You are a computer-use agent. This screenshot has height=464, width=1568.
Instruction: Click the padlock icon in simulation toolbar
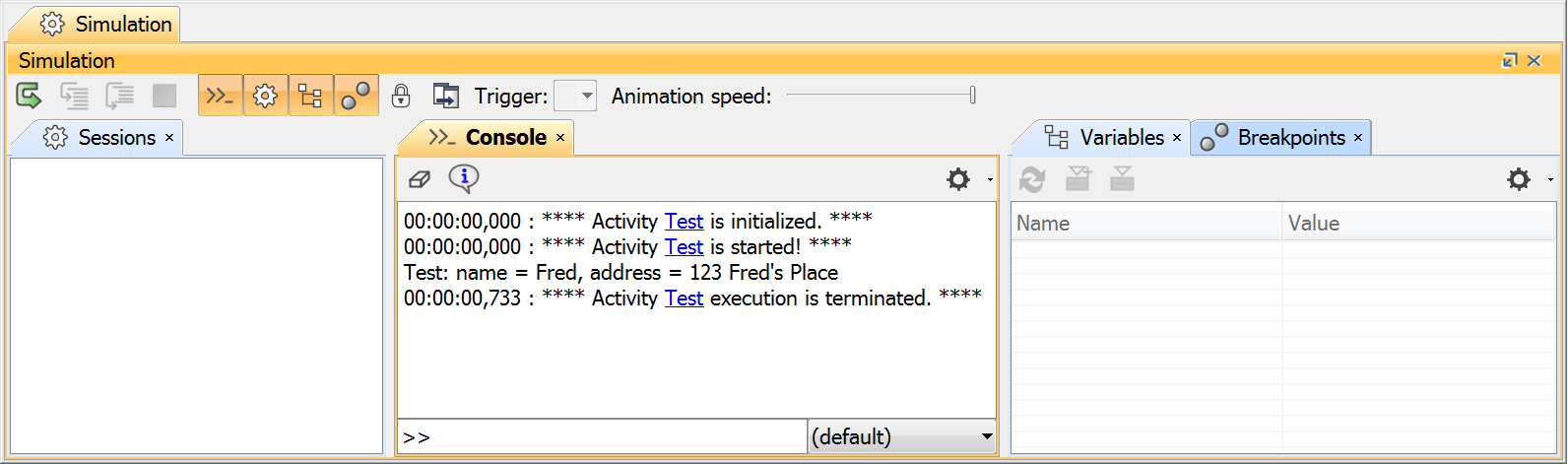click(x=400, y=96)
